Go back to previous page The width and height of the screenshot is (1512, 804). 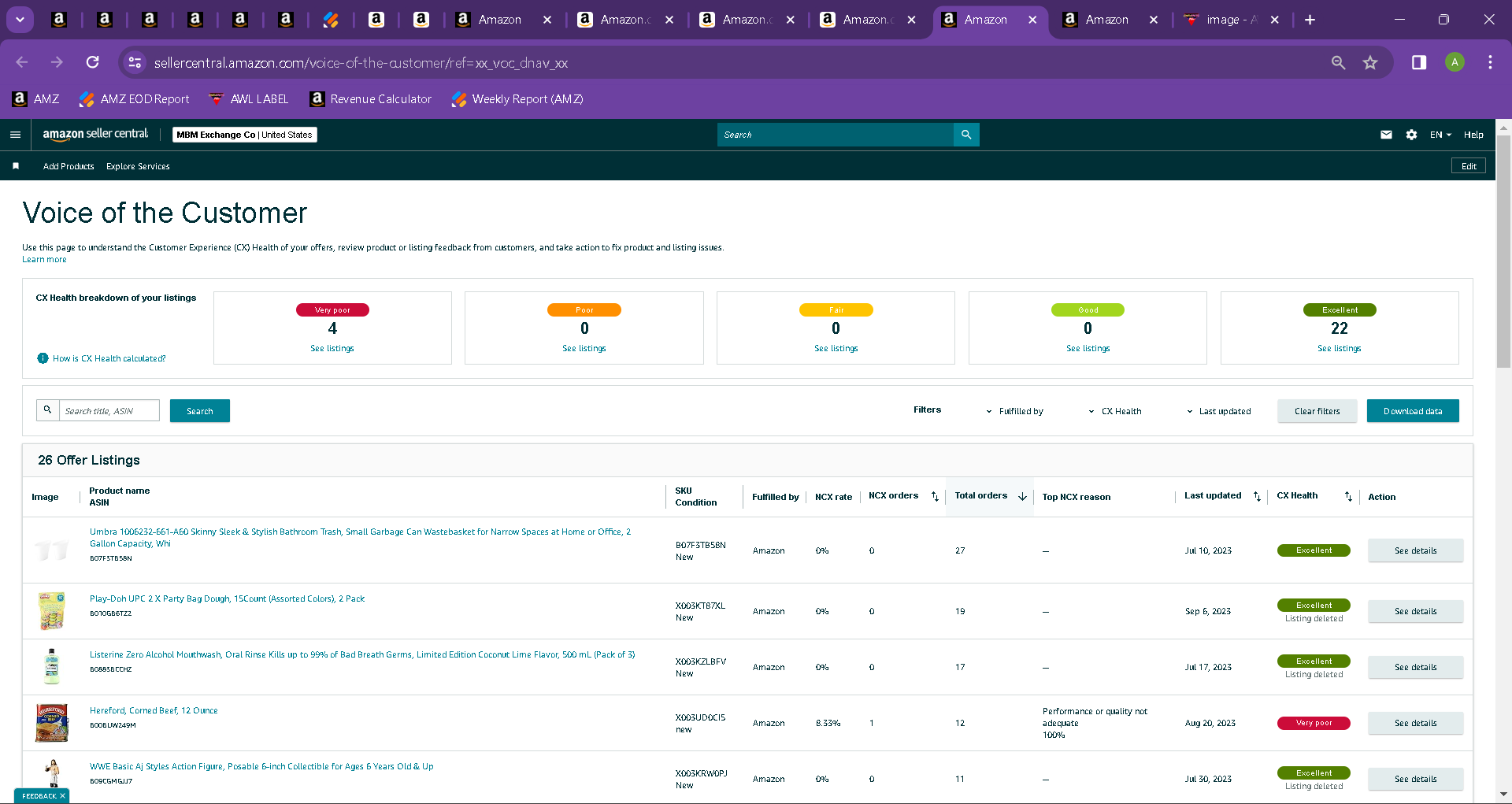tap(22, 62)
